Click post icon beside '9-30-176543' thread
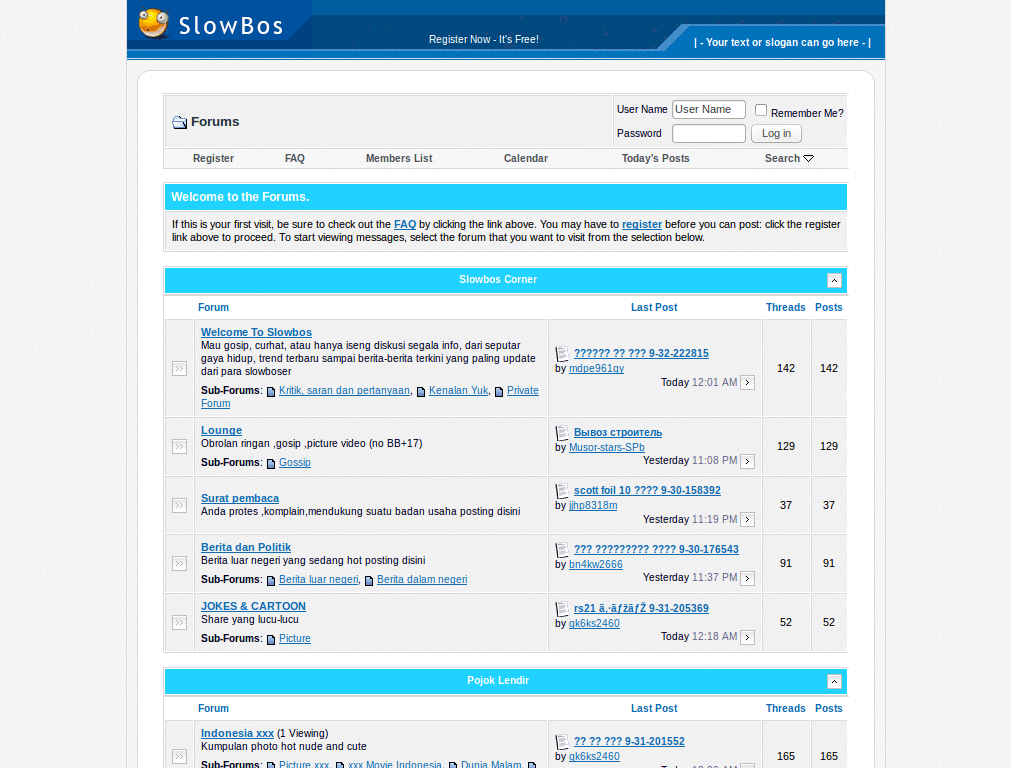The height and width of the screenshot is (768, 1024). [562, 550]
